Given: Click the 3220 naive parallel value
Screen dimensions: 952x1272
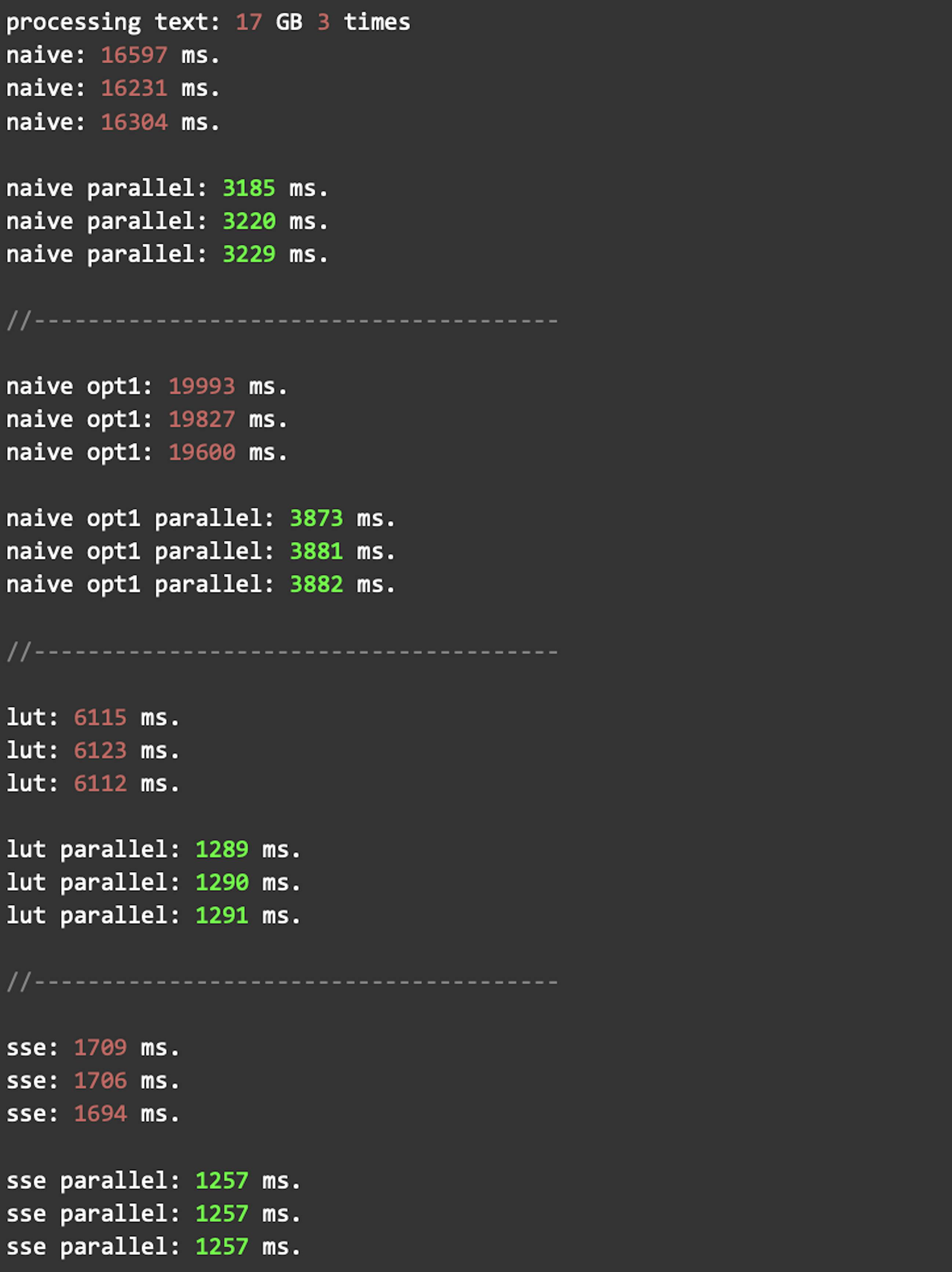Looking at the screenshot, I should [249, 222].
